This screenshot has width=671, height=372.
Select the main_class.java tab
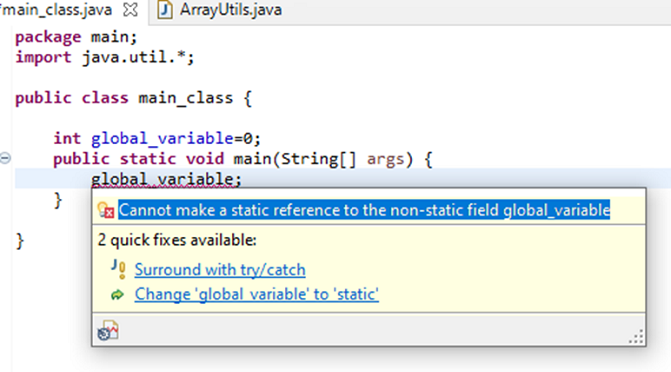pos(56,9)
